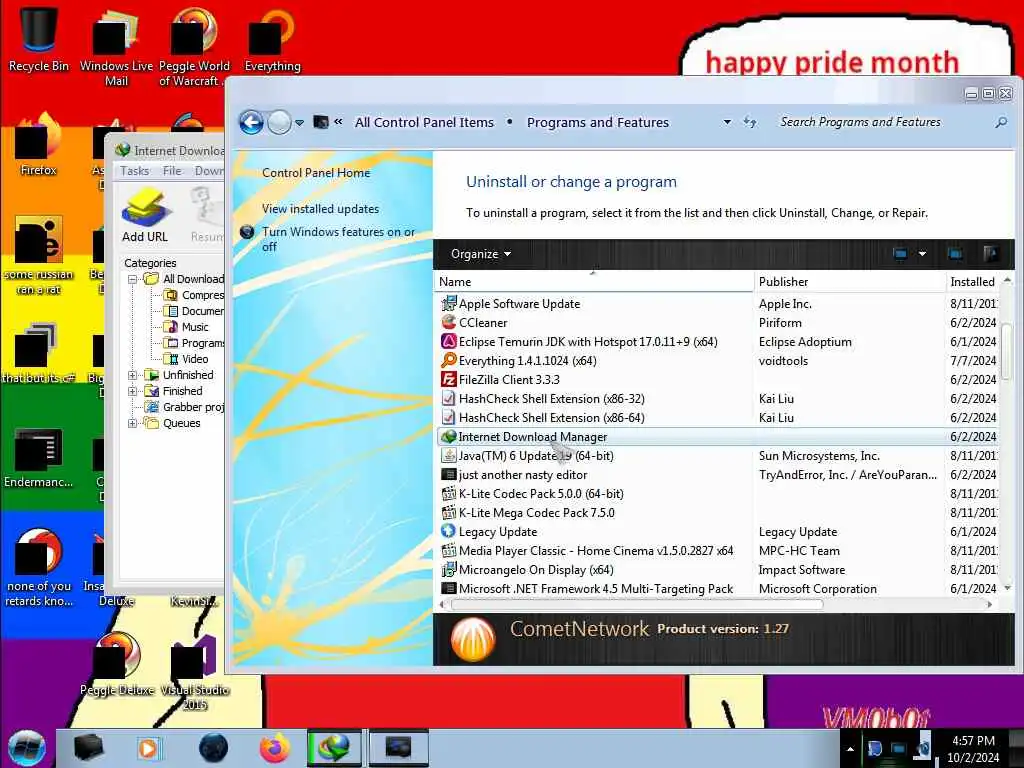Expand the Queues category in IDM
Image resolution: width=1024 pixels, height=768 pixels.
coord(133,423)
